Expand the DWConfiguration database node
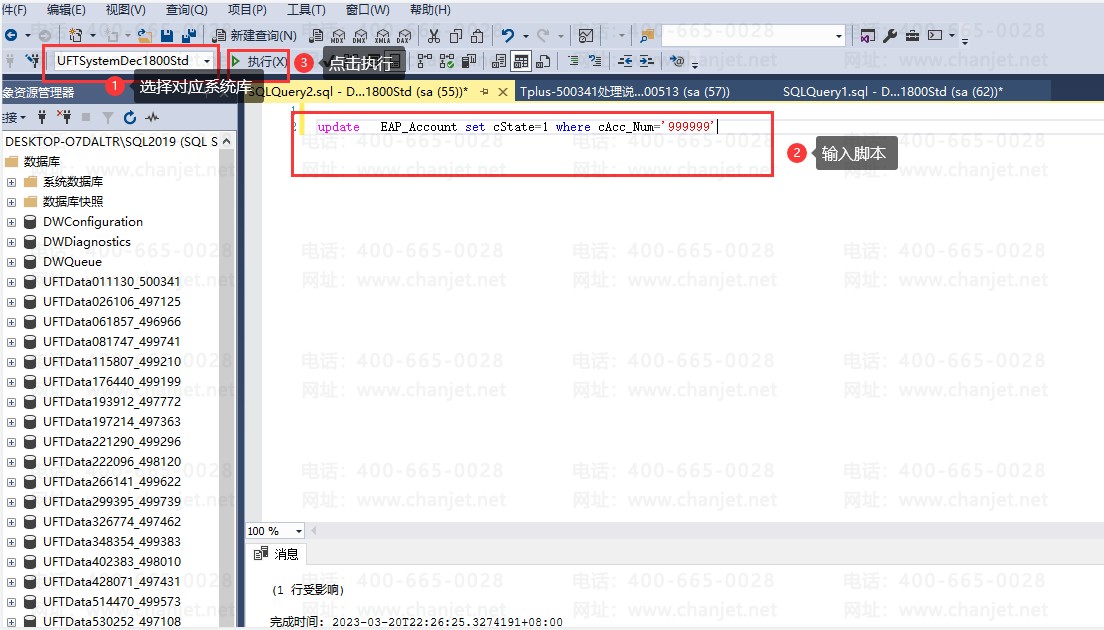1104x630 pixels. (11, 222)
